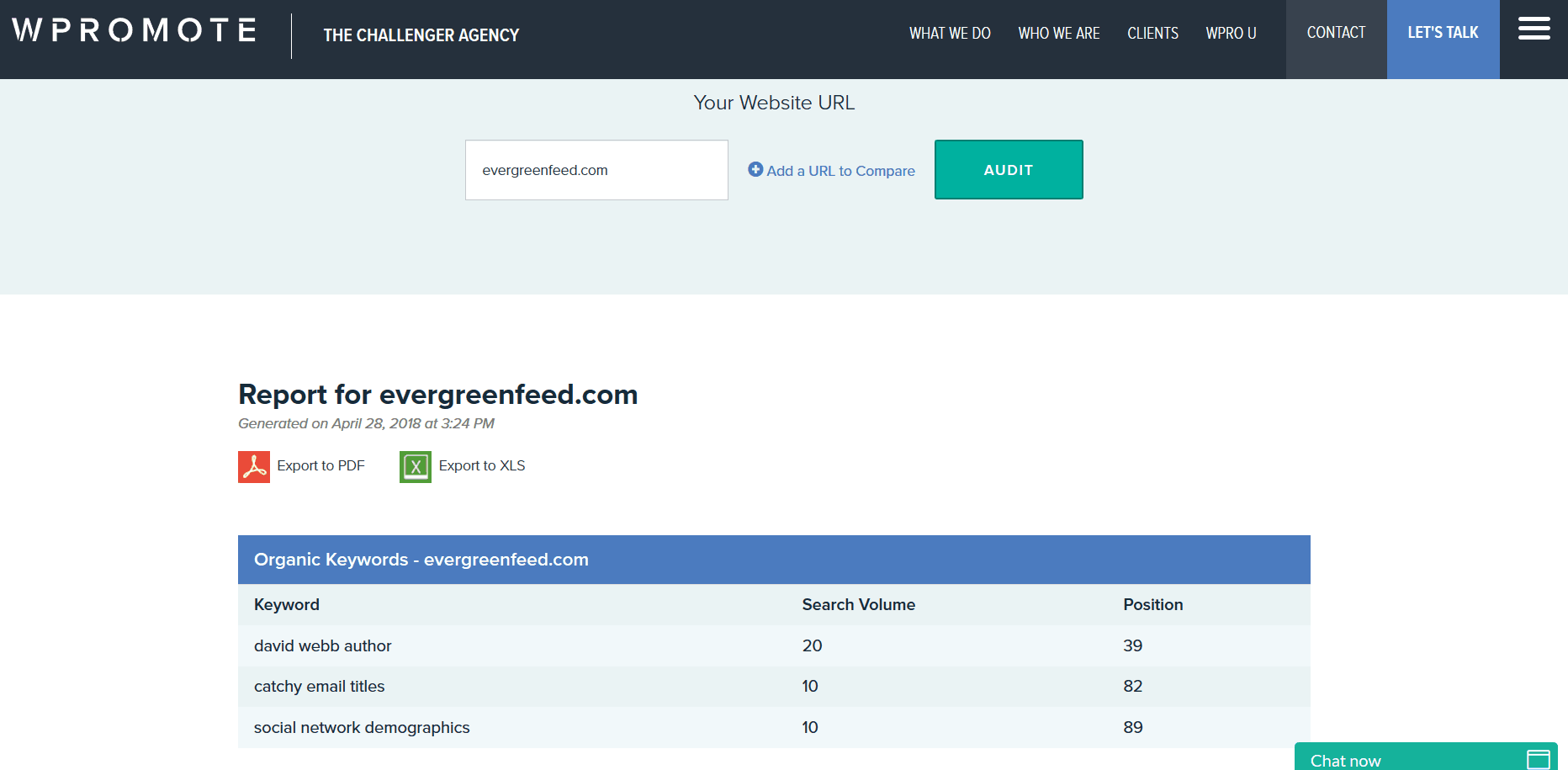Click the WPROMOTE logo
Screen dimensions: 1568x770
coord(135,30)
